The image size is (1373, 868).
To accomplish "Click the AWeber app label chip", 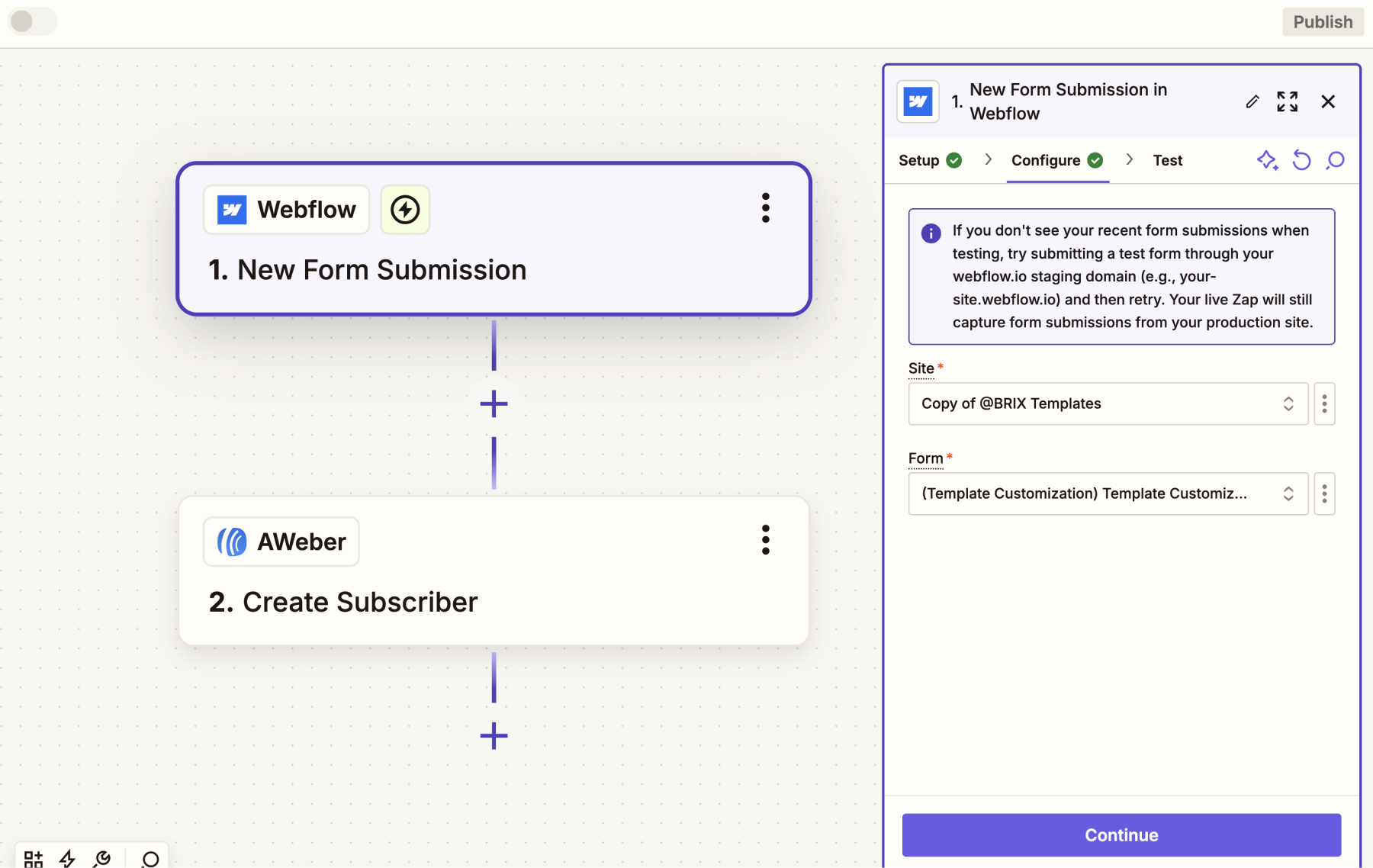I will [x=281, y=542].
